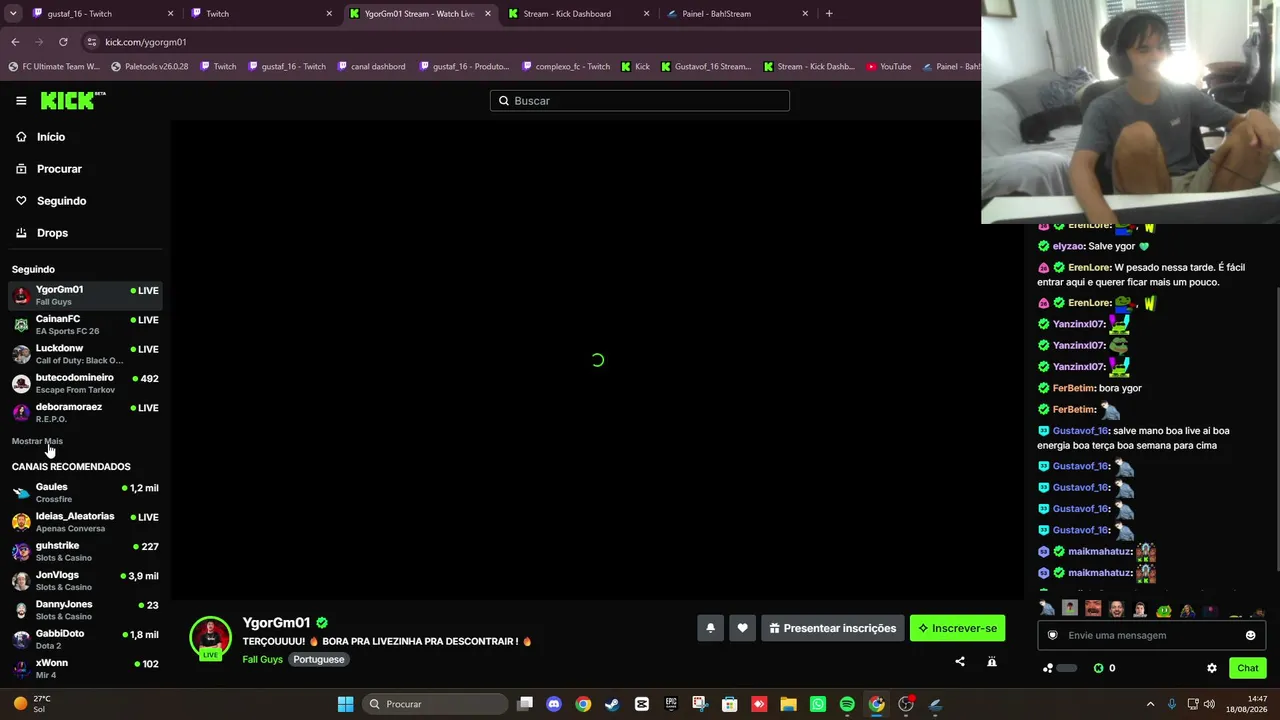Send message with the Chat button

pos(1248,668)
